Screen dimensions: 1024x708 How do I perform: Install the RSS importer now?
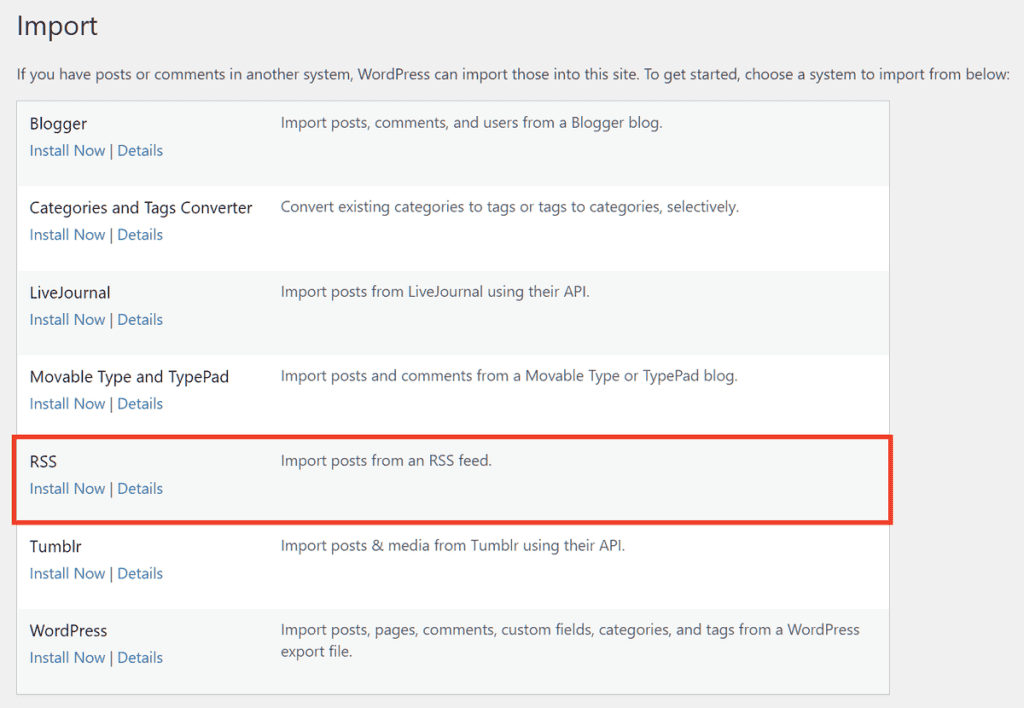[x=67, y=489]
